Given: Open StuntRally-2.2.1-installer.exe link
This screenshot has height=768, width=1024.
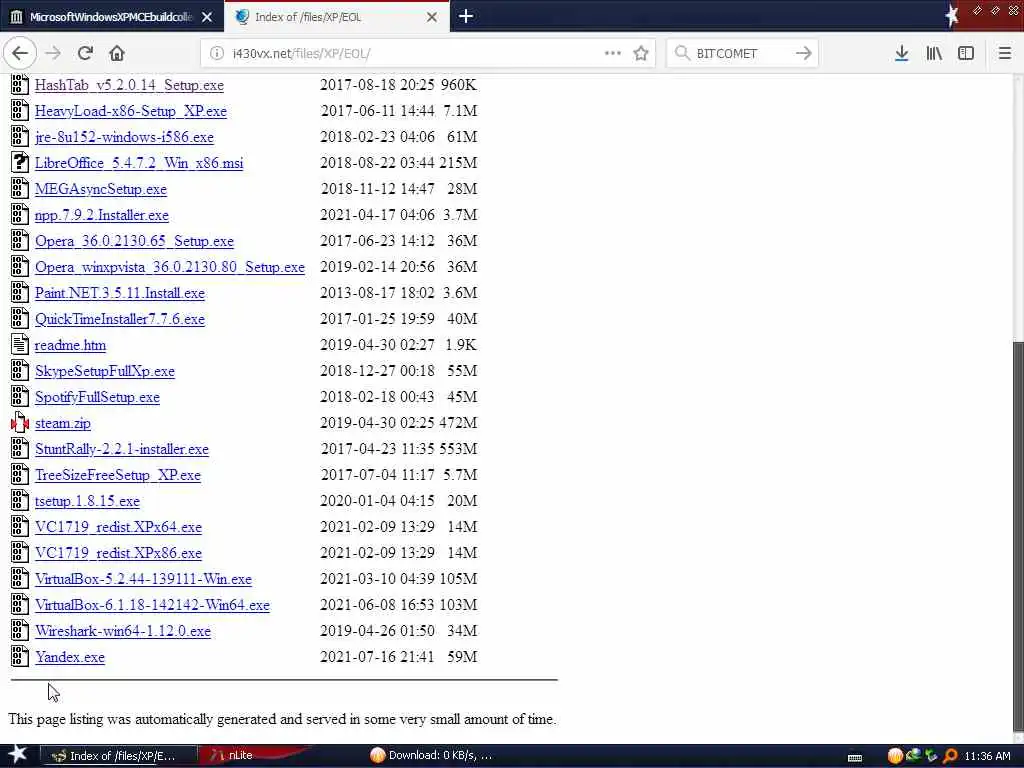Looking at the screenshot, I should click(121, 449).
